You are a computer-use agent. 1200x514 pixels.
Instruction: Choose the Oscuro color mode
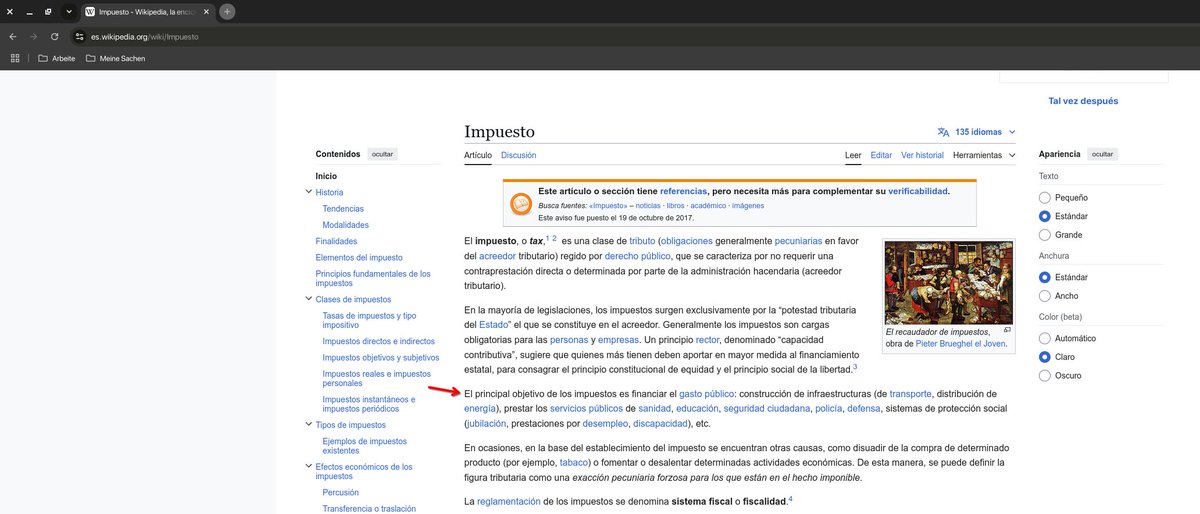[x=1045, y=376]
